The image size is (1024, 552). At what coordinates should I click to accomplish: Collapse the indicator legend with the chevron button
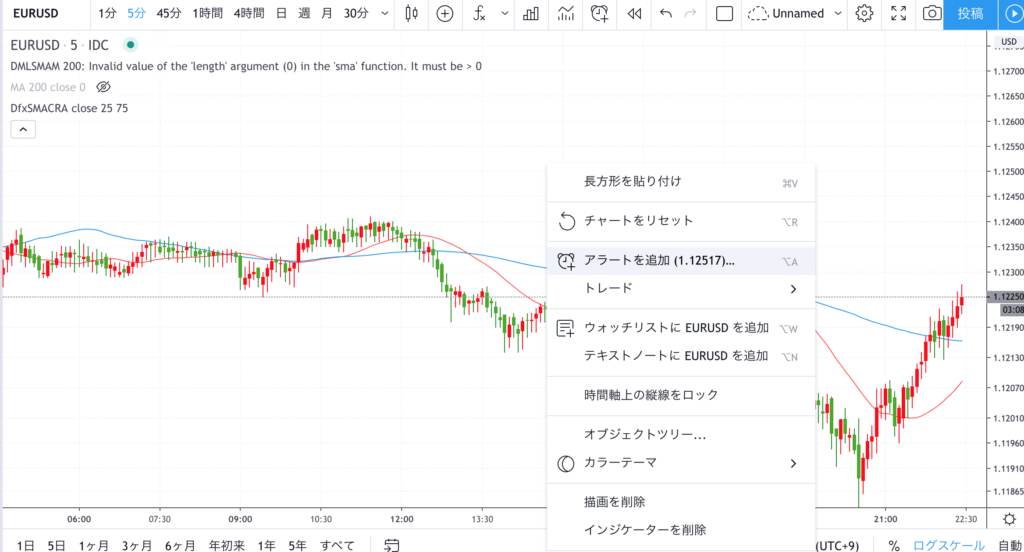pyautogui.click(x=23, y=129)
